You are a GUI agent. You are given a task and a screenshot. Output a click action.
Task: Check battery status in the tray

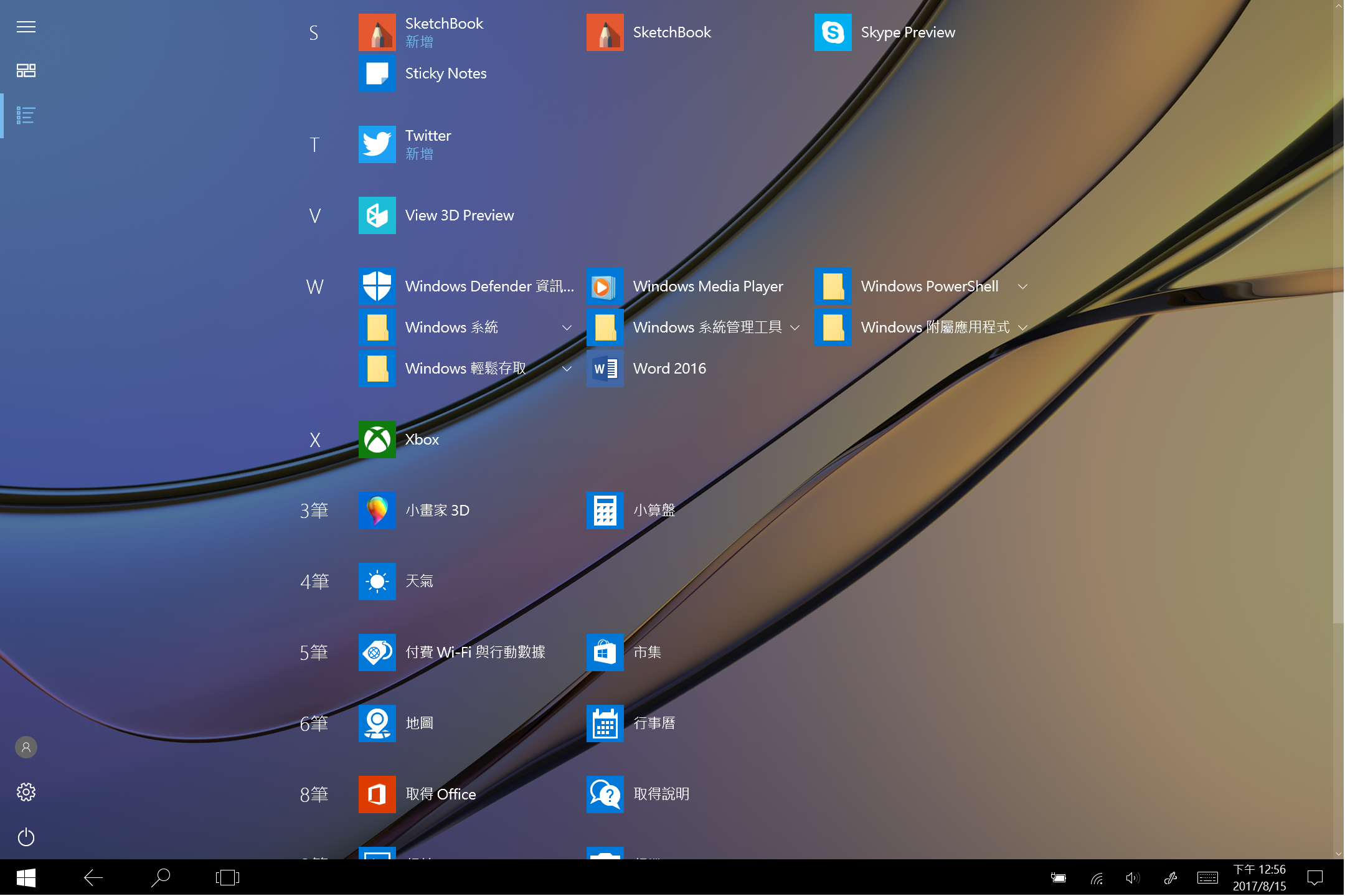1058,878
